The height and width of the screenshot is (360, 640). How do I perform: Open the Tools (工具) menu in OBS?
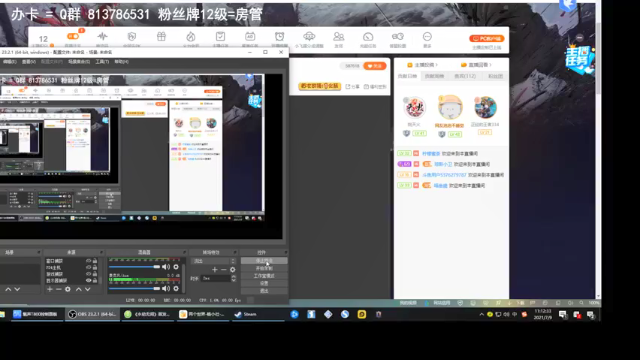click(x=102, y=62)
